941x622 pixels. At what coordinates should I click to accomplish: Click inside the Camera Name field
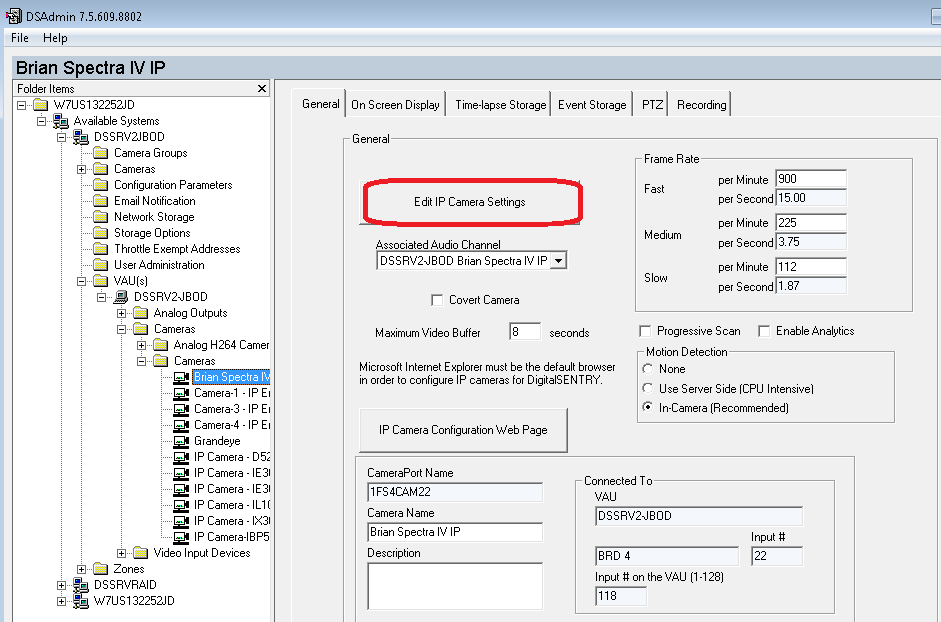pyautogui.click(x=455, y=533)
